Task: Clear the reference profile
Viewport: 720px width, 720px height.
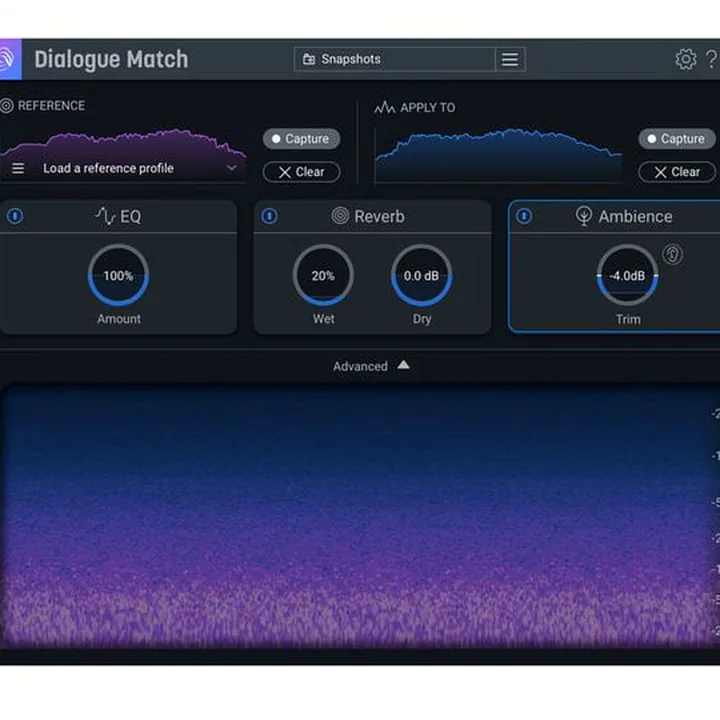Action: tap(301, 172)
